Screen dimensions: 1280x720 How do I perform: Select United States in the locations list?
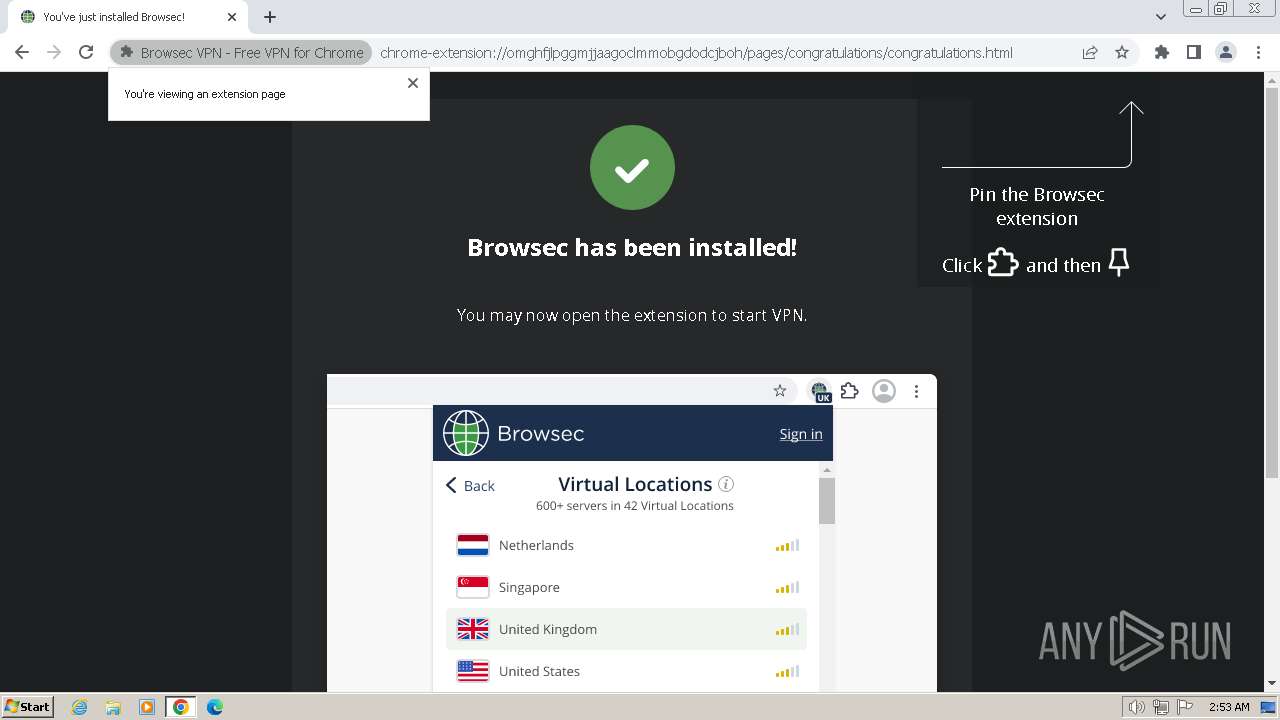point(626,671)
